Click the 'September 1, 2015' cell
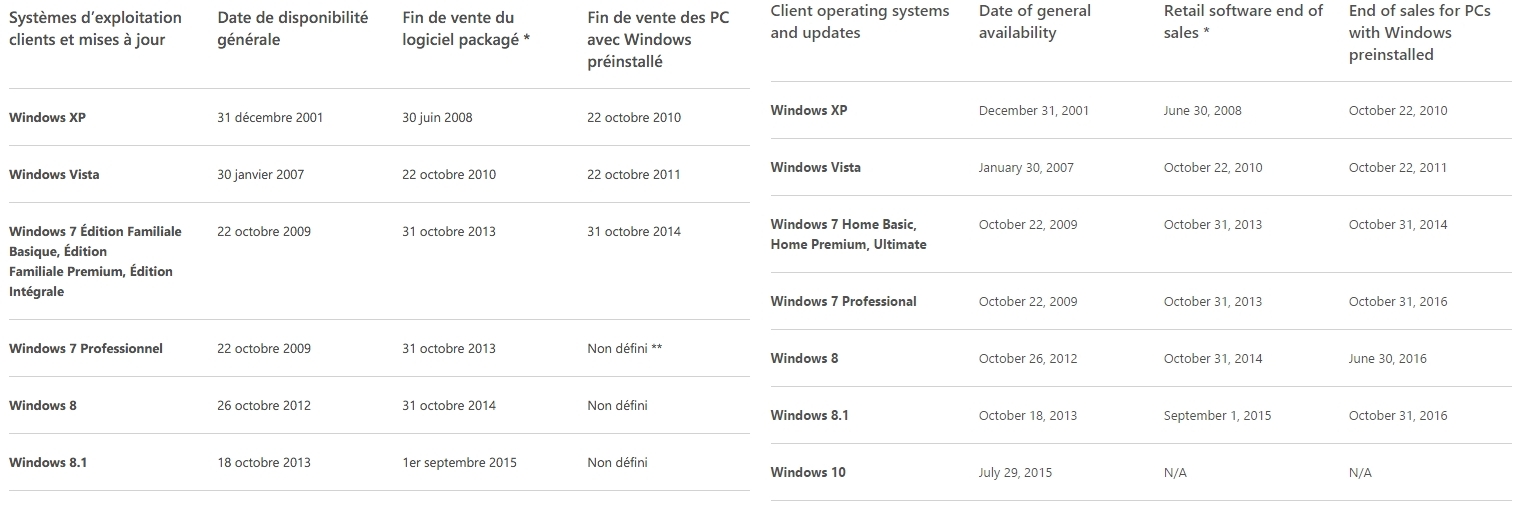The width and height of the screenshot is (1522, 505). (1217, 415)
